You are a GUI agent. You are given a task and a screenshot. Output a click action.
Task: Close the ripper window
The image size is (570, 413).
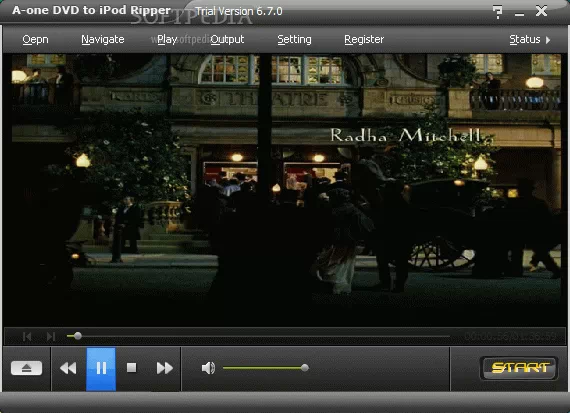point(541,11)
